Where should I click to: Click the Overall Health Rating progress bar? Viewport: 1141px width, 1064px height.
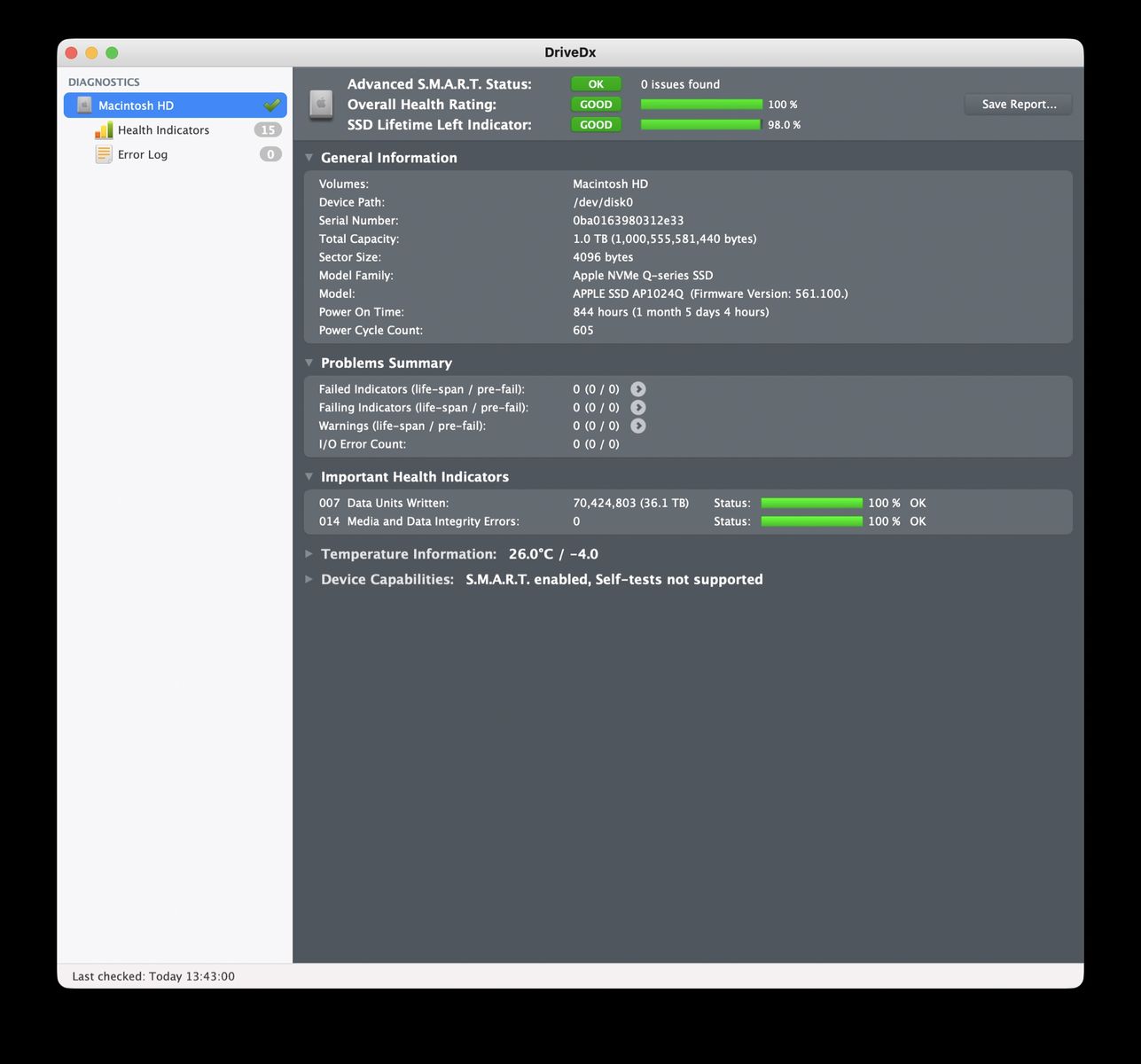(701, 105)
